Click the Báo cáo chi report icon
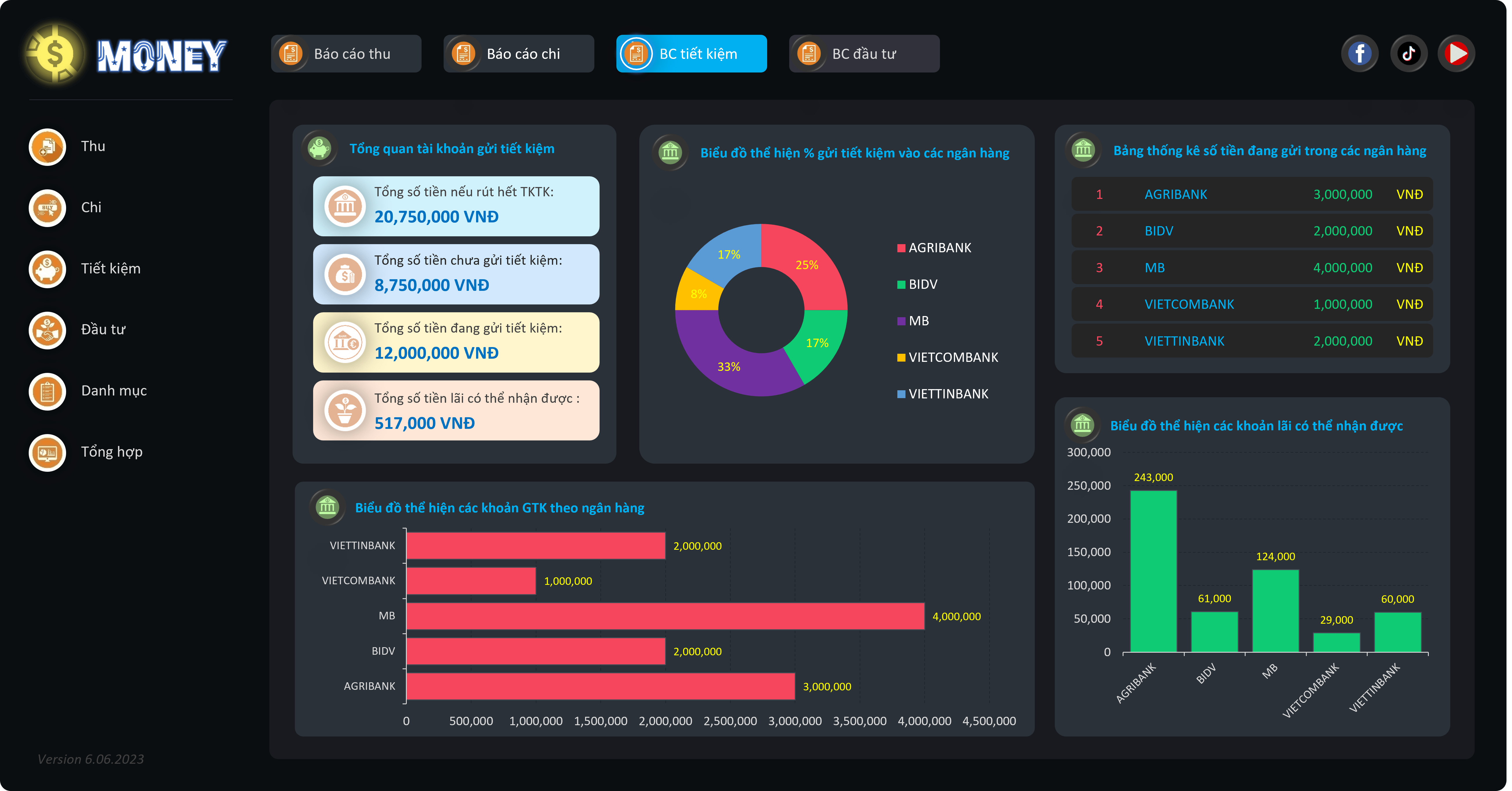 point(463,53)
